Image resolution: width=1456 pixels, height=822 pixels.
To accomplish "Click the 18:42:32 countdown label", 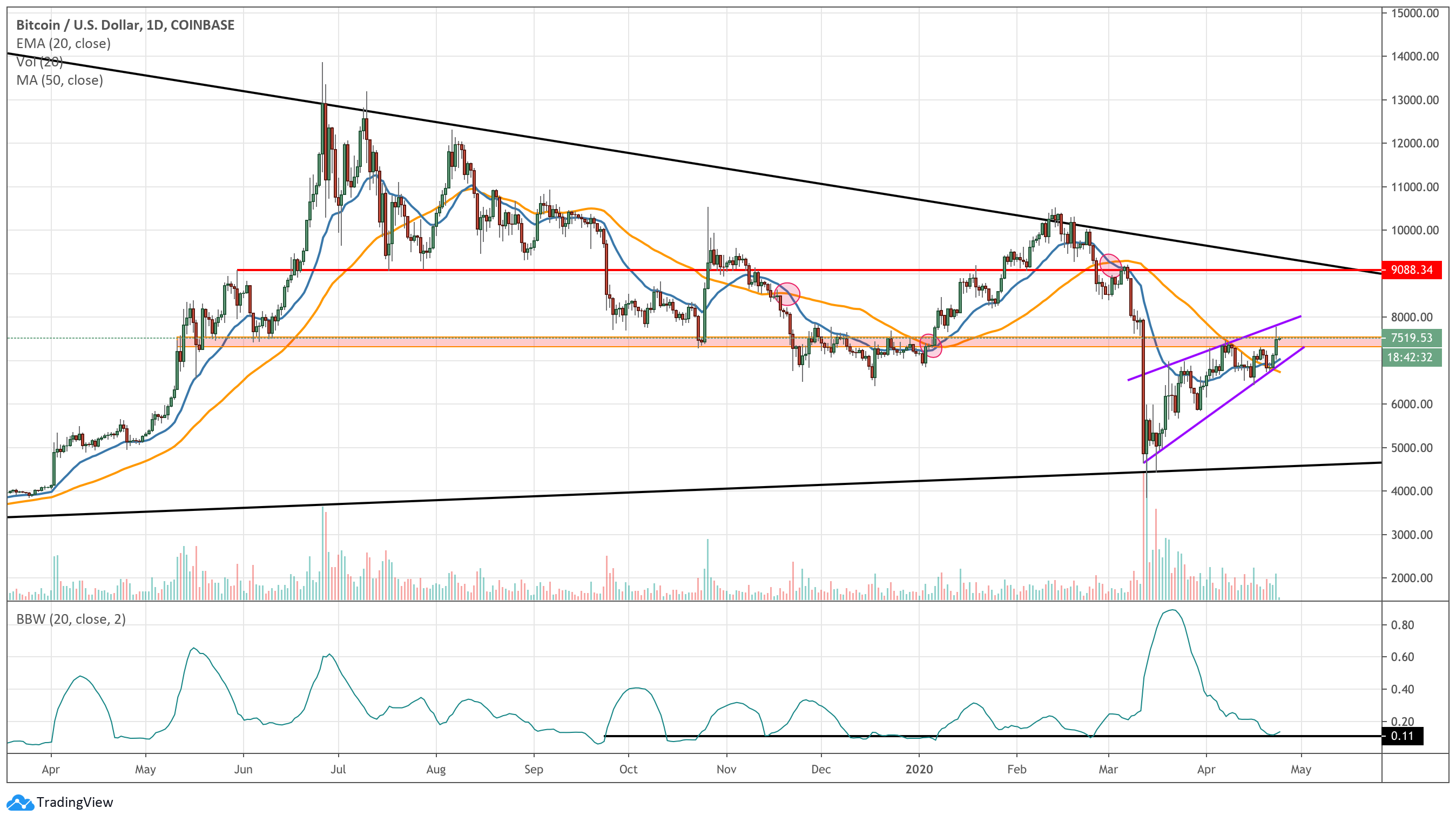I will click(x=1411, y=358).
